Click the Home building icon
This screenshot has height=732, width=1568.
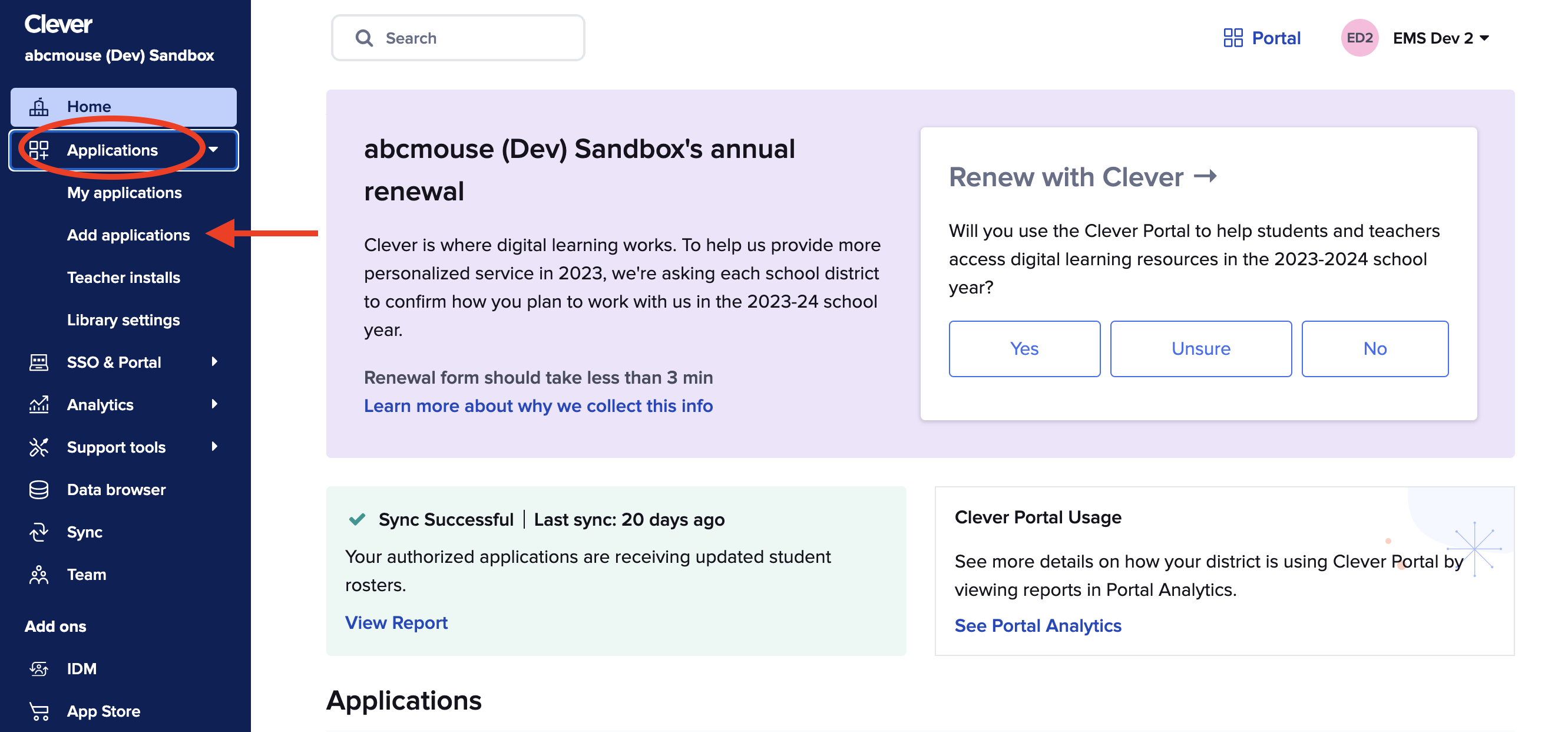coord(39,107)
